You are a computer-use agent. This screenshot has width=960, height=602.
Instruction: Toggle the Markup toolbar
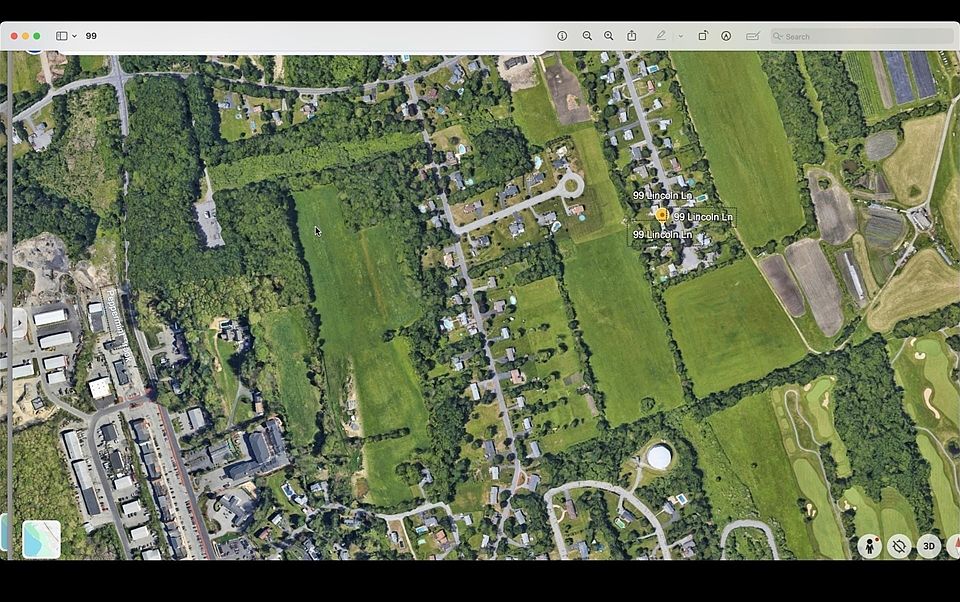tap(726, 36)
